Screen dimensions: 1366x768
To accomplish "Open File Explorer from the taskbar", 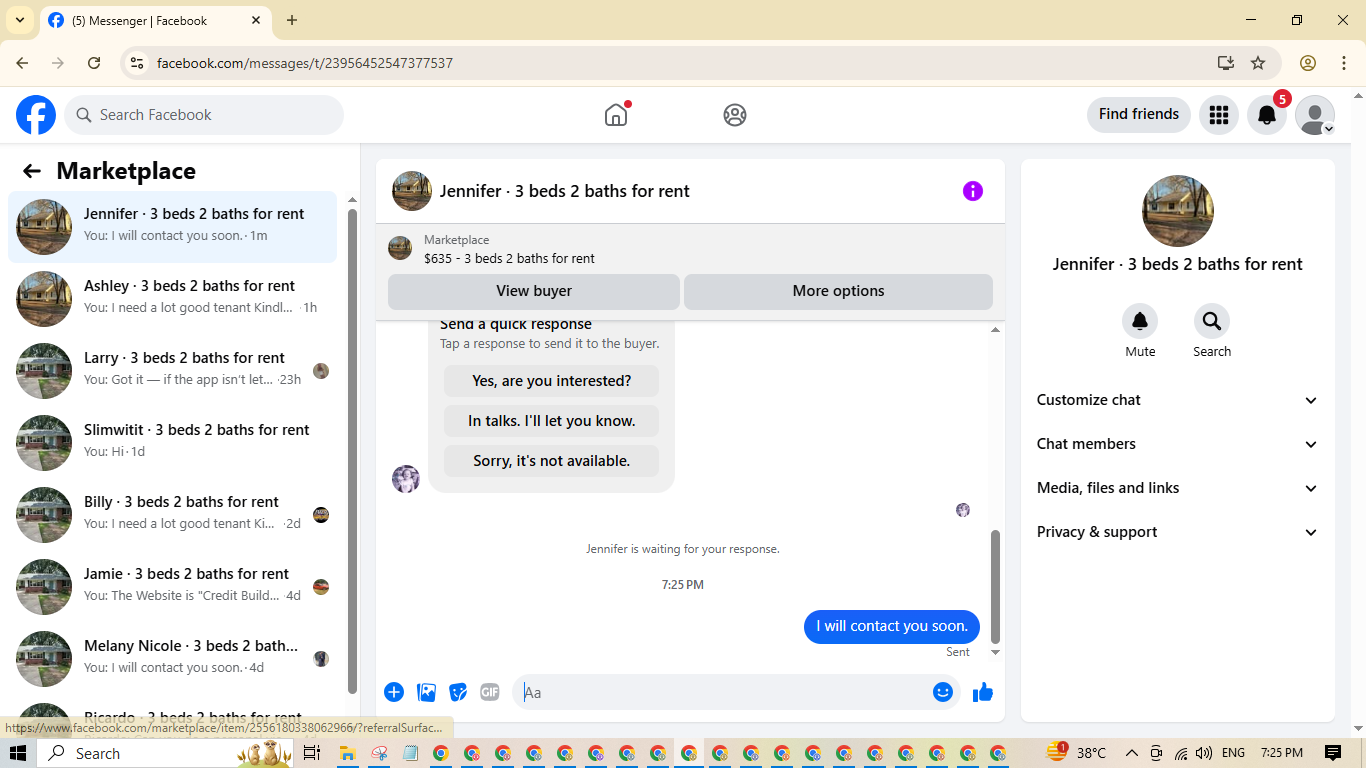I will (x=348, y=753).
